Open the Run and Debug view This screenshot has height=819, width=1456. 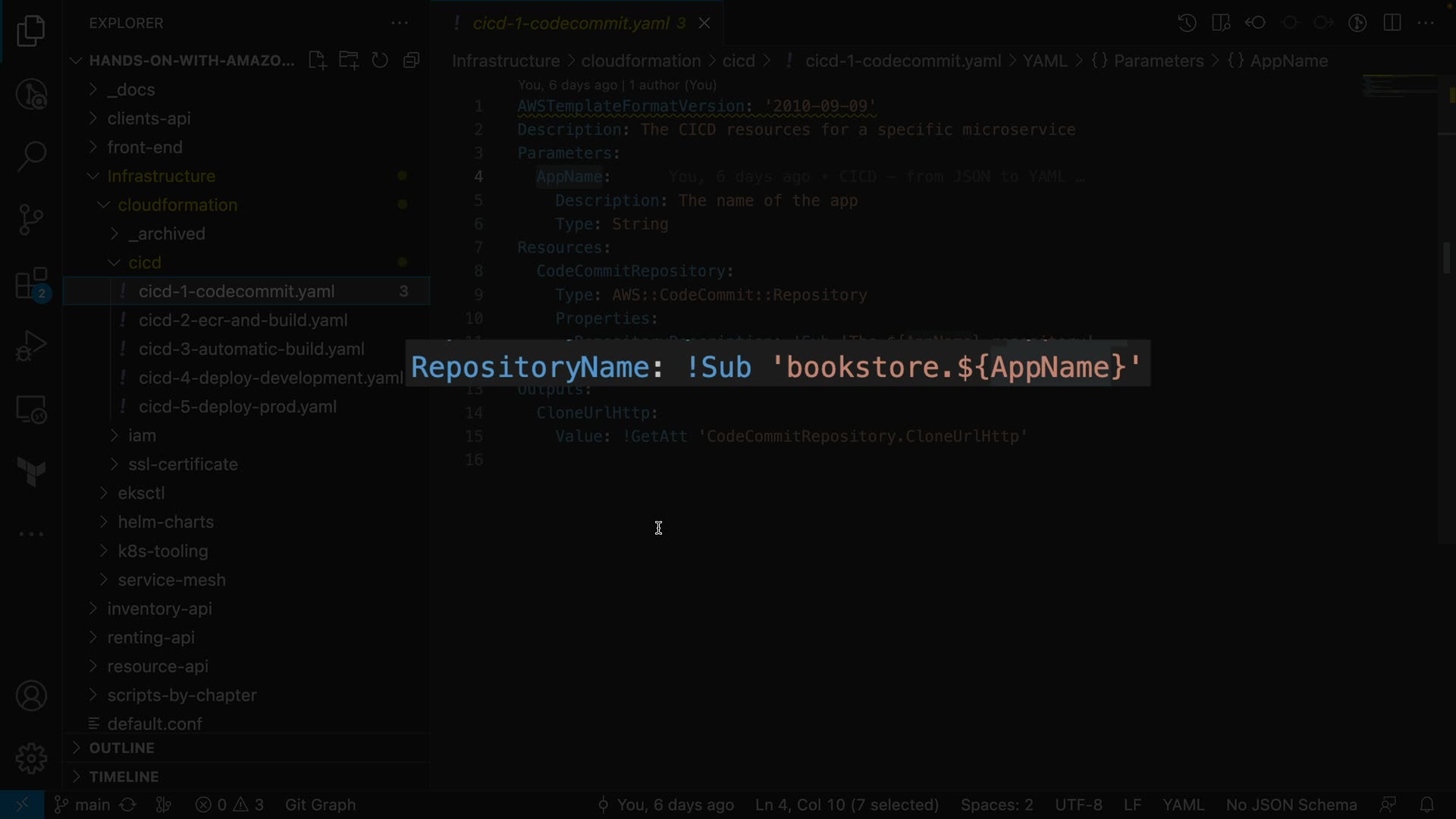(31, 346)
